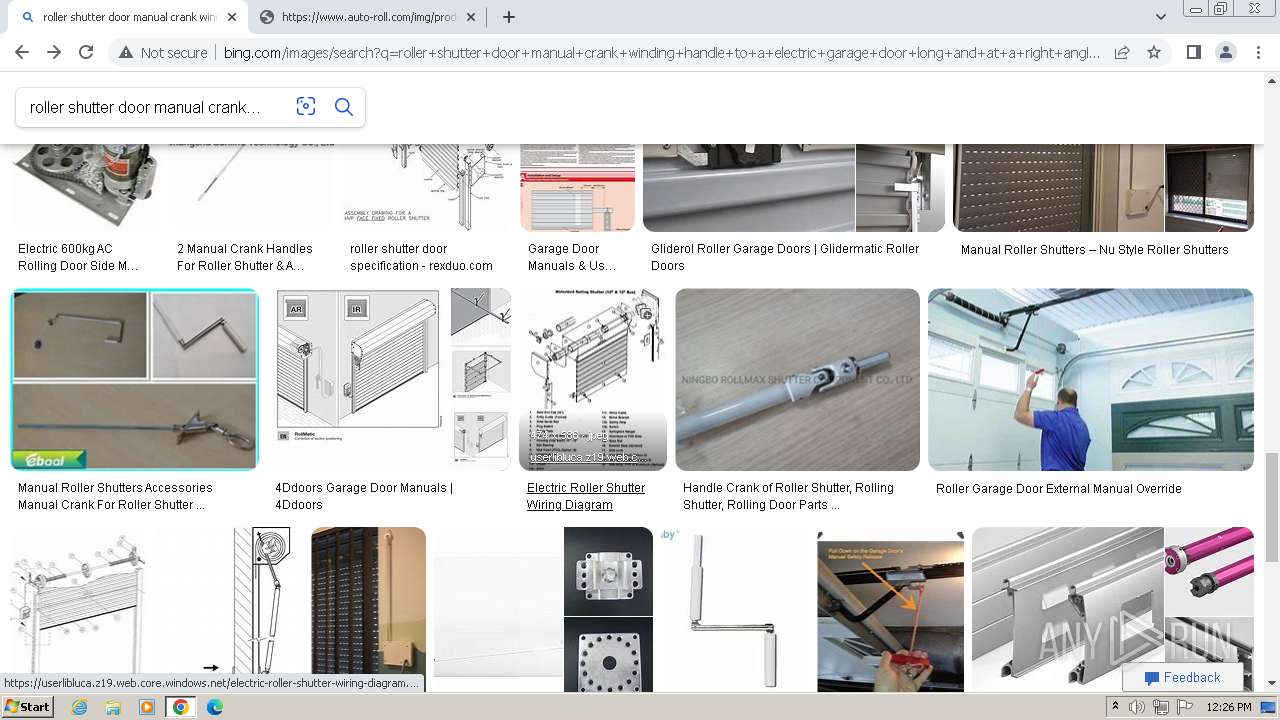
Task: Open Electric Roller Shutter Wiring Diagram thumbnail
Action: pyautogui.click(x=593, y=379)
